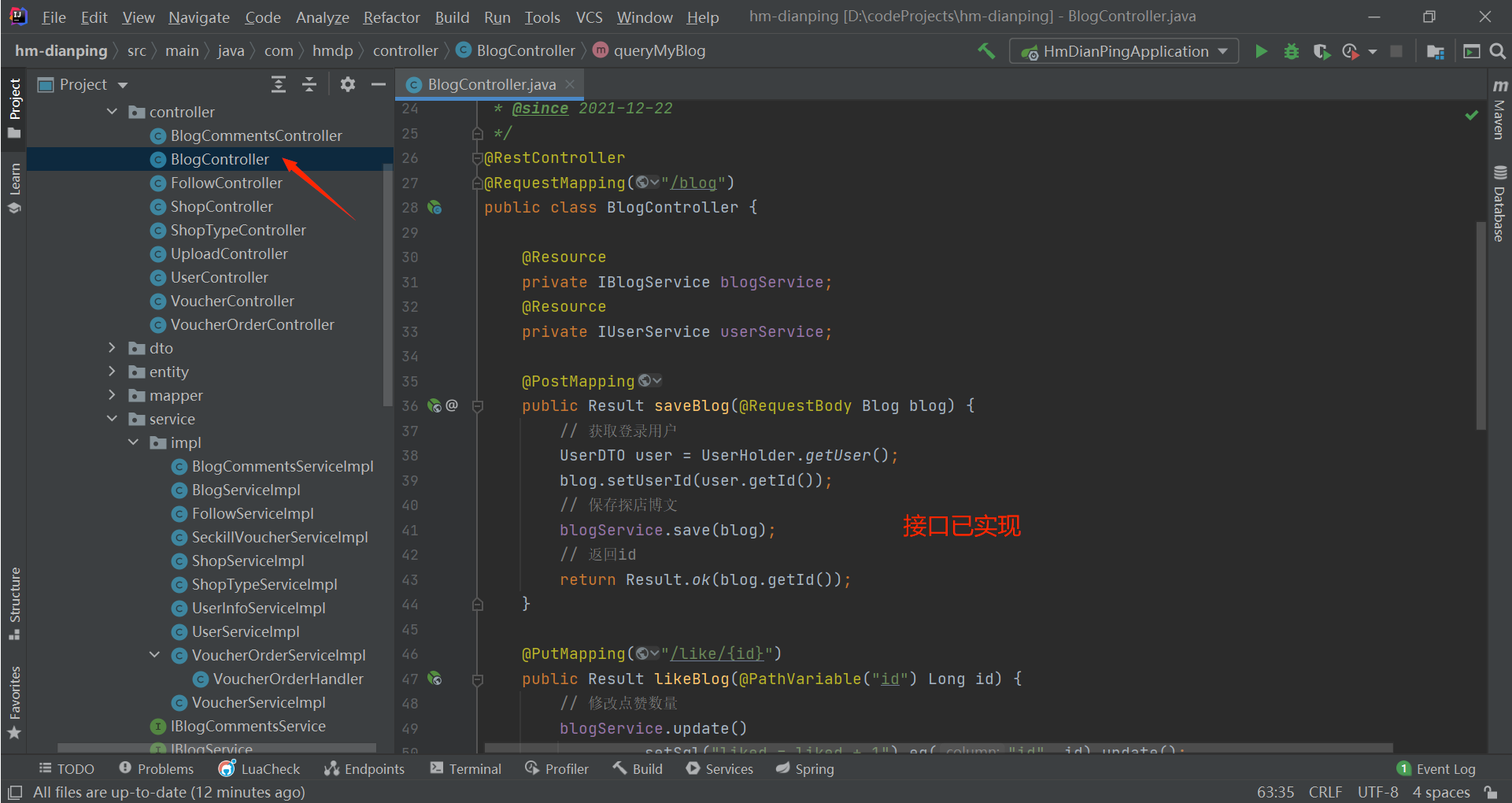1512x803 pixels.
Task: Open Project Structure icon
Action: tap(1436, 51)
